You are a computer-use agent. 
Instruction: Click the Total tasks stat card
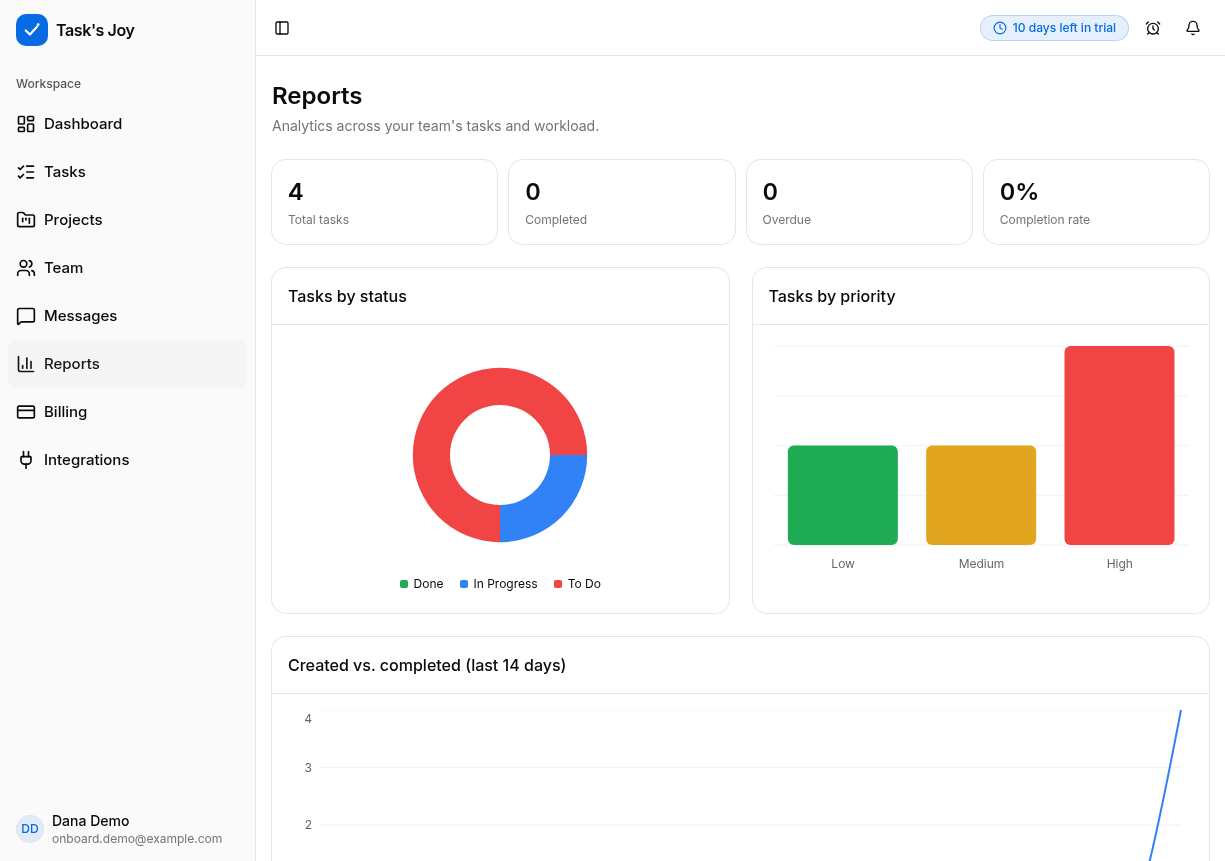point(384,202)
